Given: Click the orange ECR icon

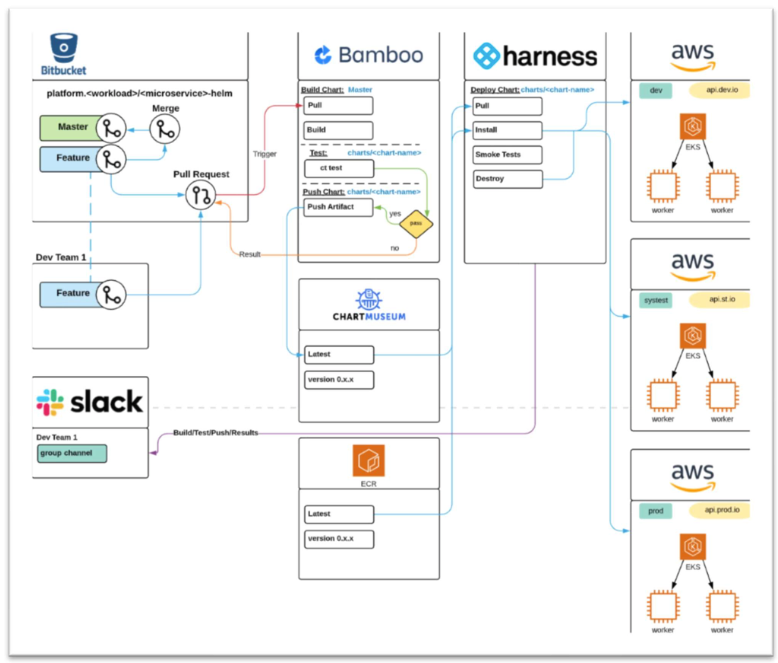Looking at the screenshot, I should tap(369, 461).
